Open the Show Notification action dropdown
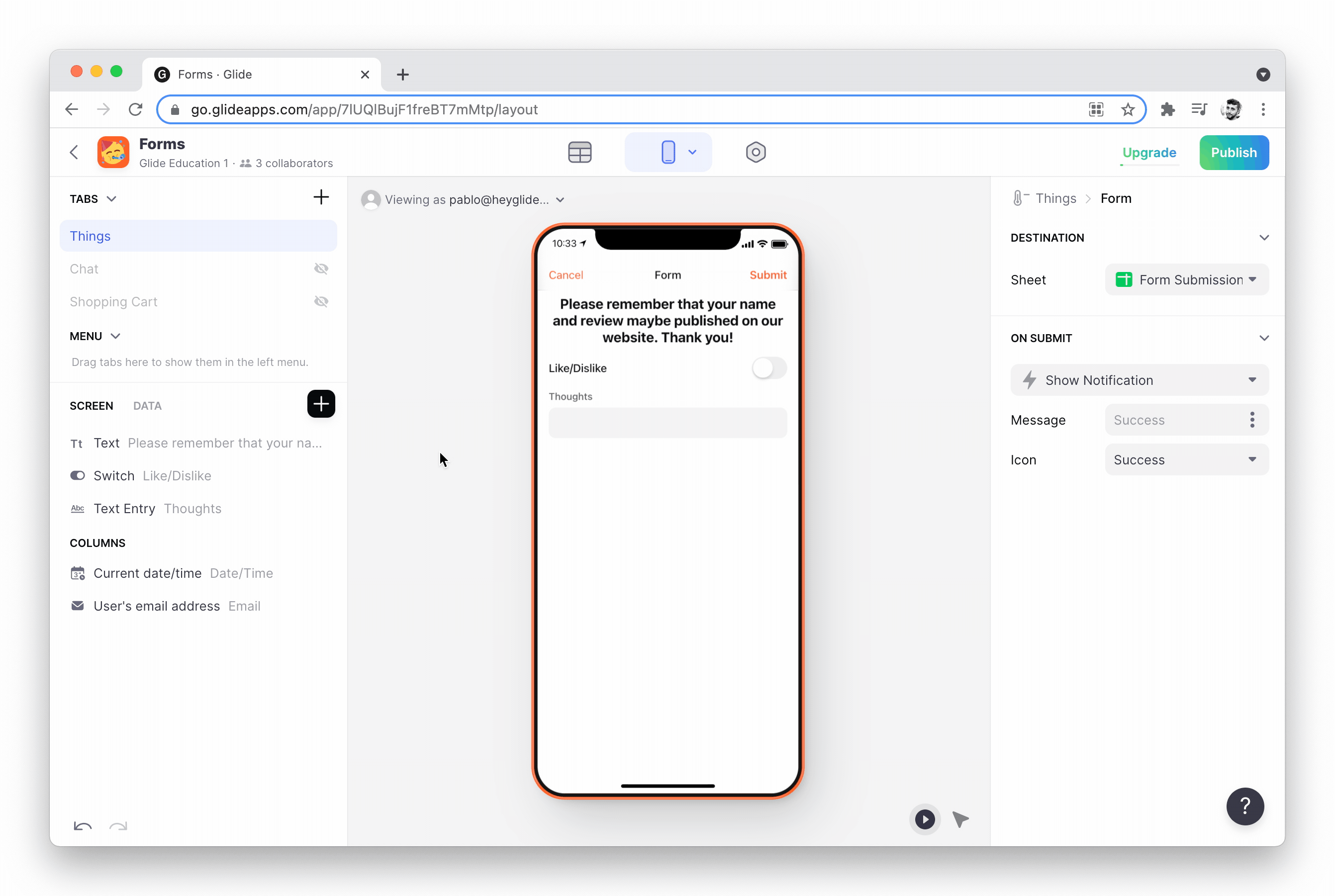 (x=1139, y=380)
